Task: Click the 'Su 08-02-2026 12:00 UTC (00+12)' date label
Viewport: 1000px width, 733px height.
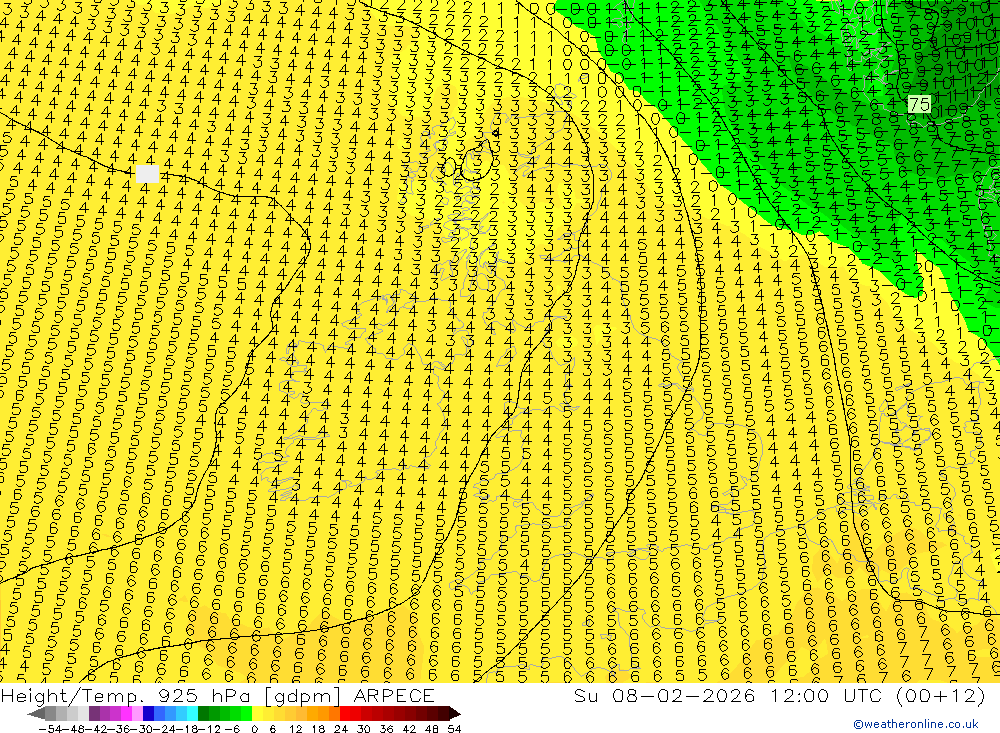Action: 779,695
